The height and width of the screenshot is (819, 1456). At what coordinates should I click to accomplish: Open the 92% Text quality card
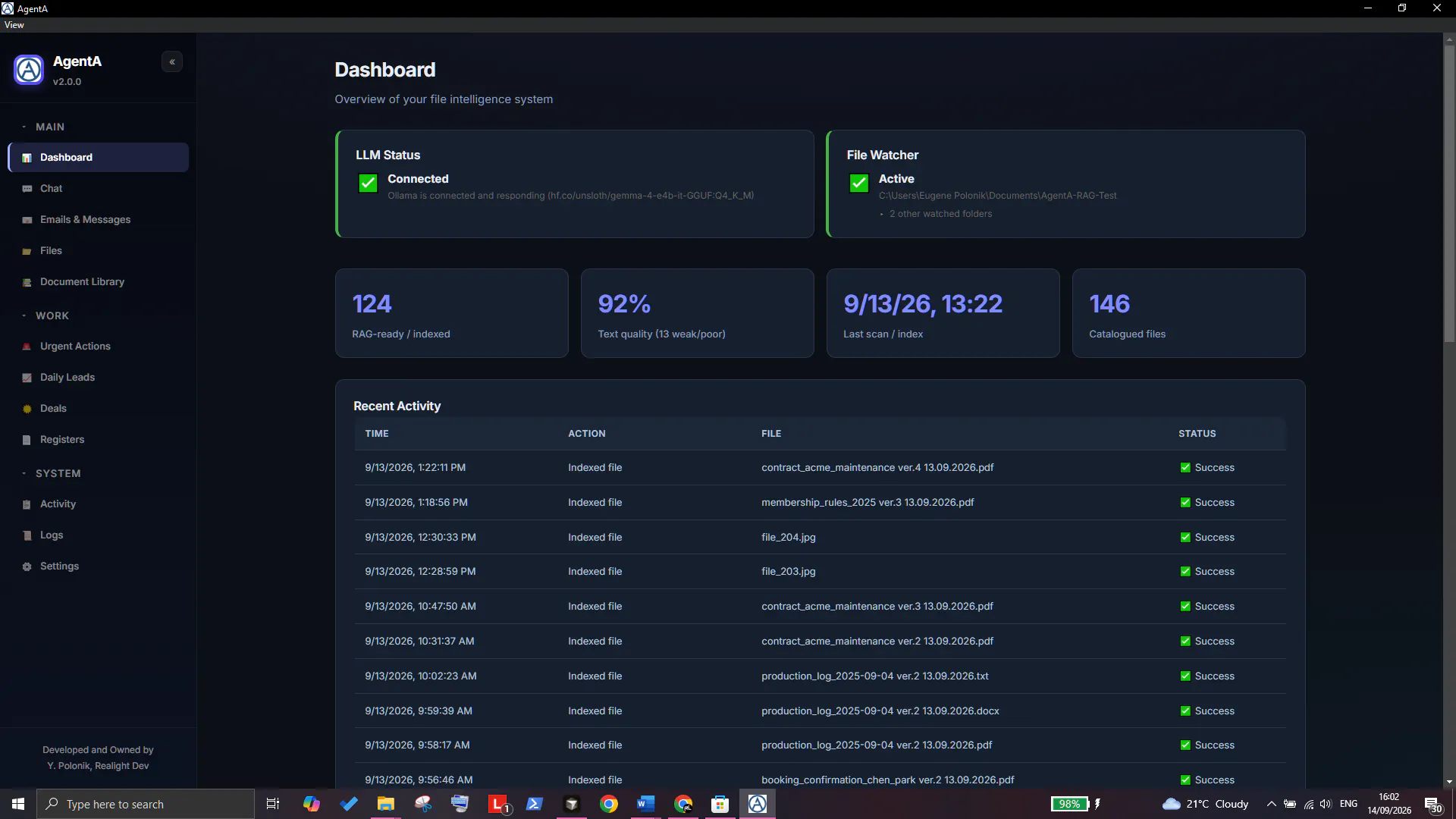tap(698, 313)
